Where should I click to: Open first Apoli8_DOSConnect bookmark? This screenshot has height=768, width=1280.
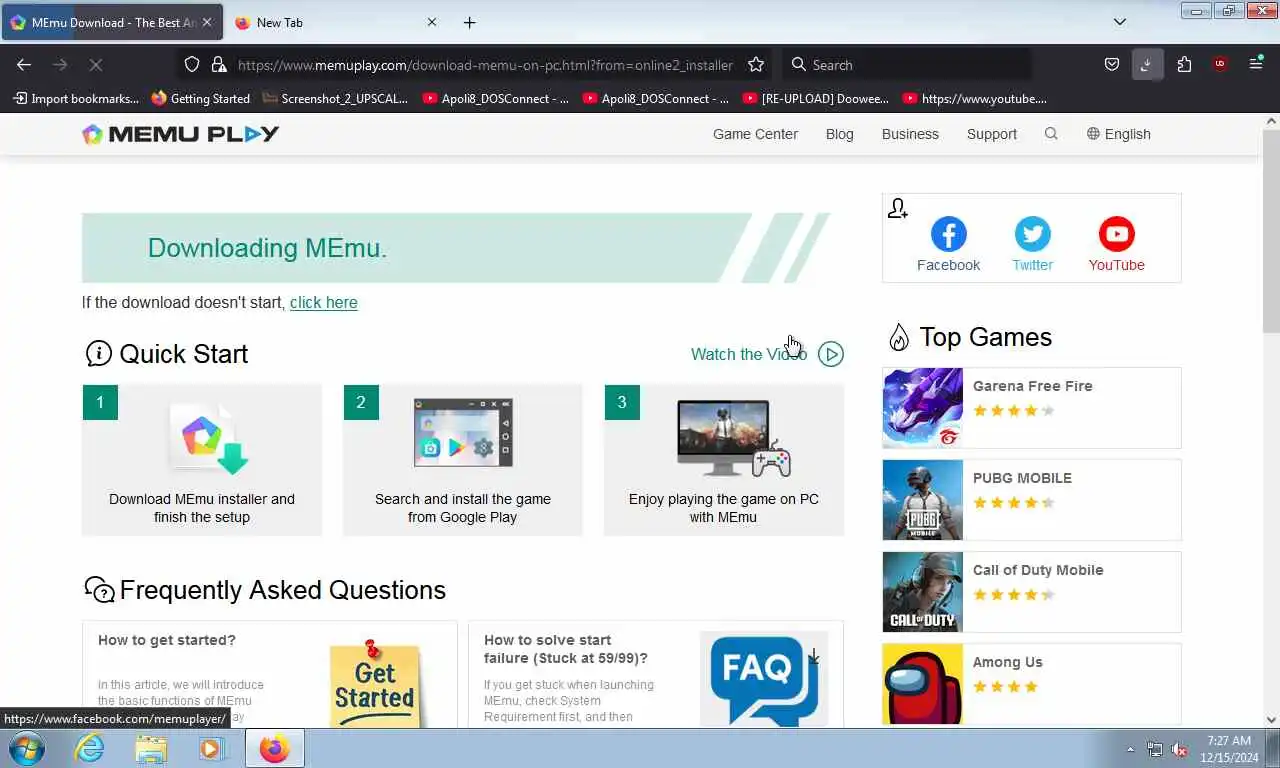(496, 98)
